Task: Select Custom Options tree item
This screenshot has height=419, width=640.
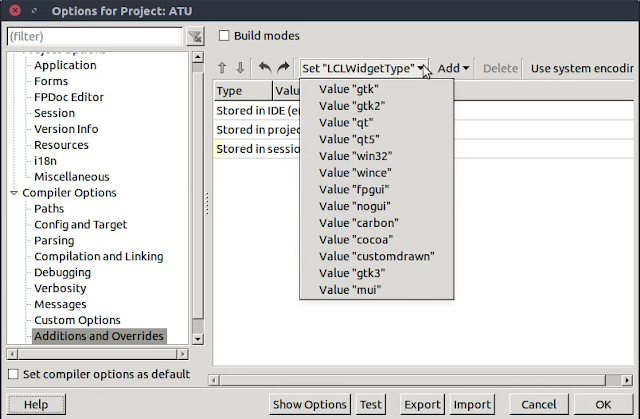Action: pyautogui.click(x=78, y=320)
